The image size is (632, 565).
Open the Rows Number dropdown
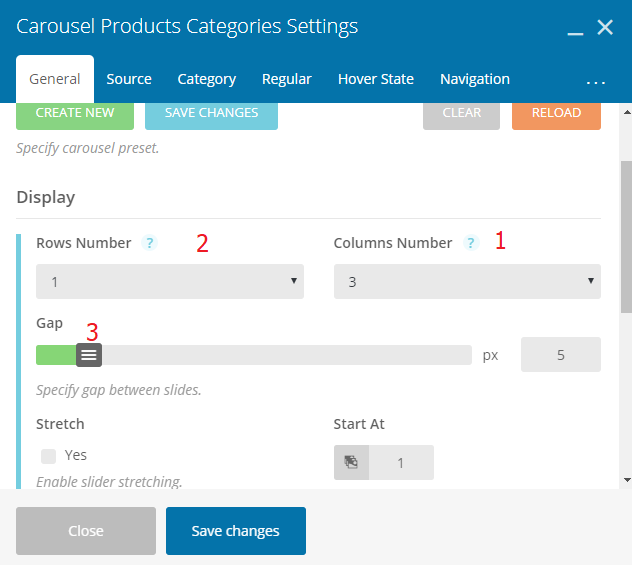(170, 281)
